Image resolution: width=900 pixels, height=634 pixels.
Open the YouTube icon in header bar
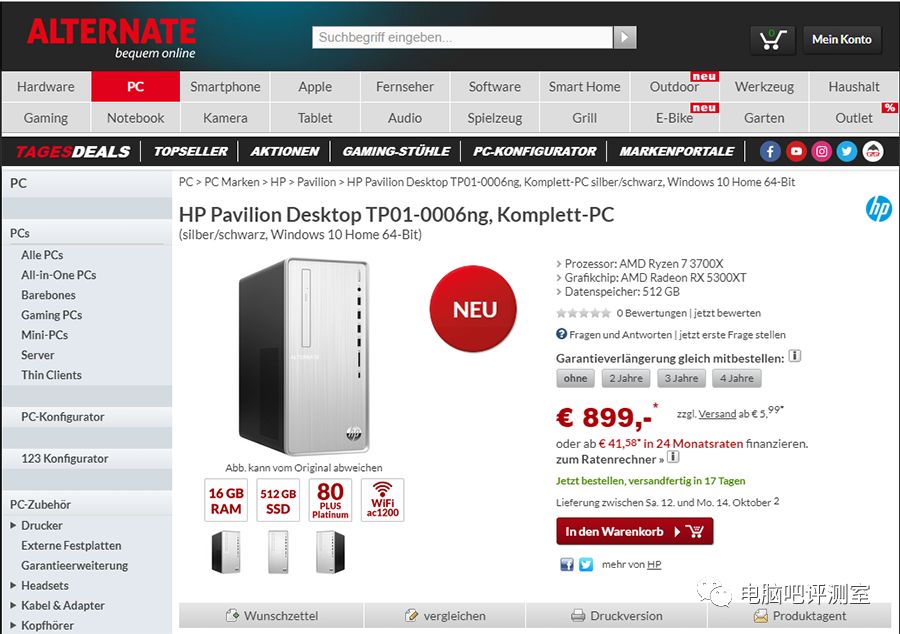click(796, 151)
